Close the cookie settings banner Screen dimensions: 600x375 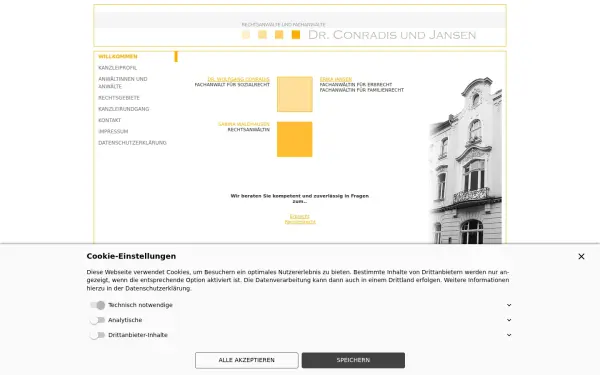(x=581, y=256)
